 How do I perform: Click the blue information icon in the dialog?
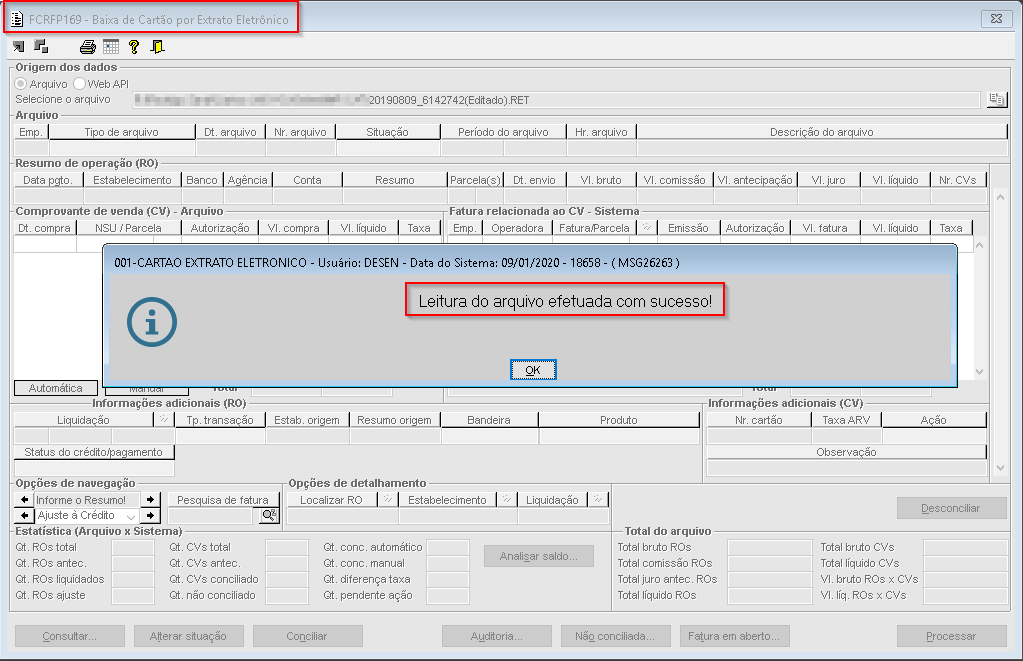pos(152,322)
